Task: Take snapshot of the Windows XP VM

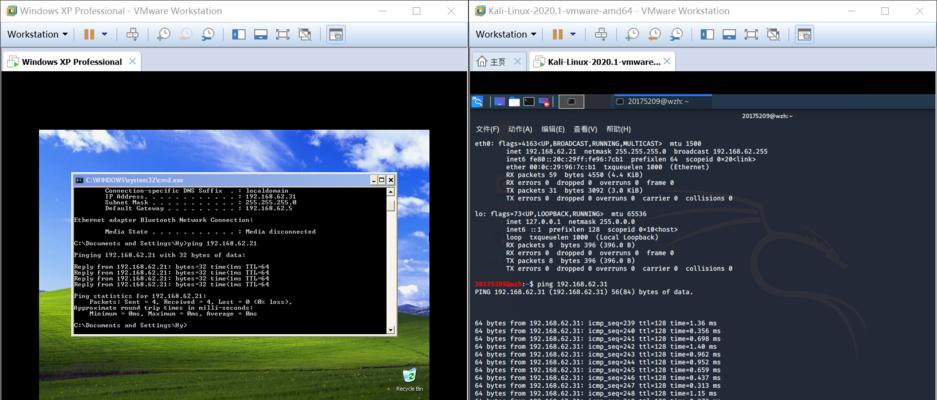Action: [x=164, y=34]
